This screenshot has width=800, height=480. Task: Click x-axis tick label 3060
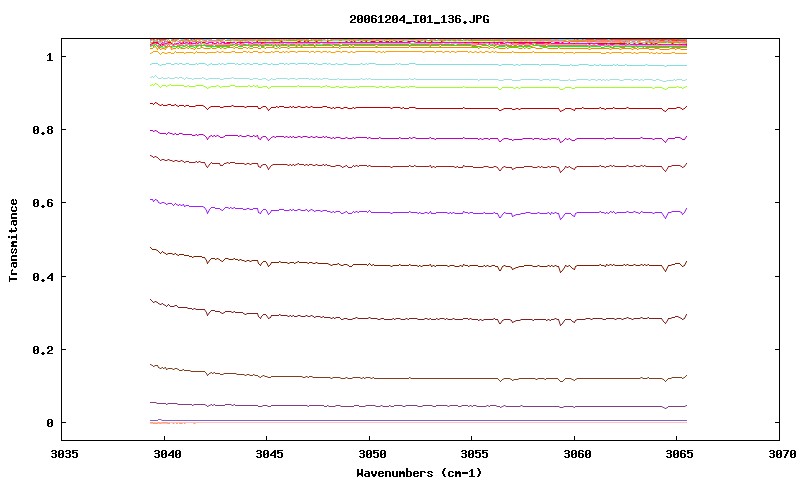577,454
